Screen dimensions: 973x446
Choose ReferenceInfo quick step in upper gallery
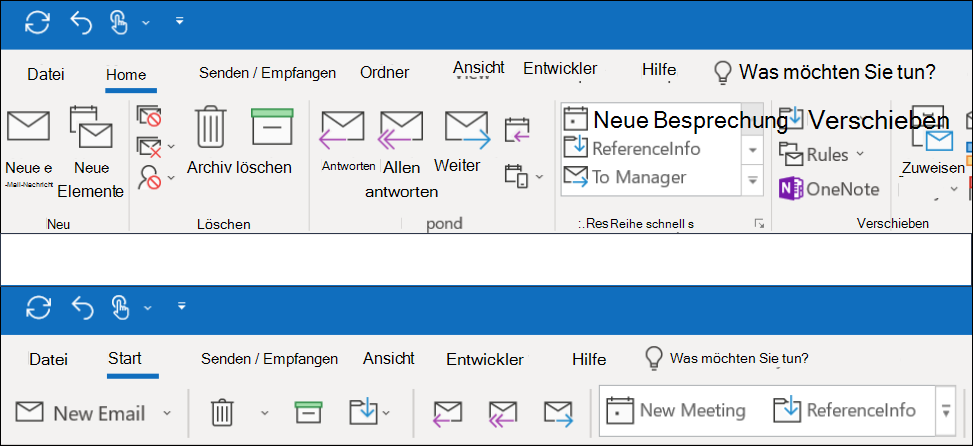tap(632, 149)
